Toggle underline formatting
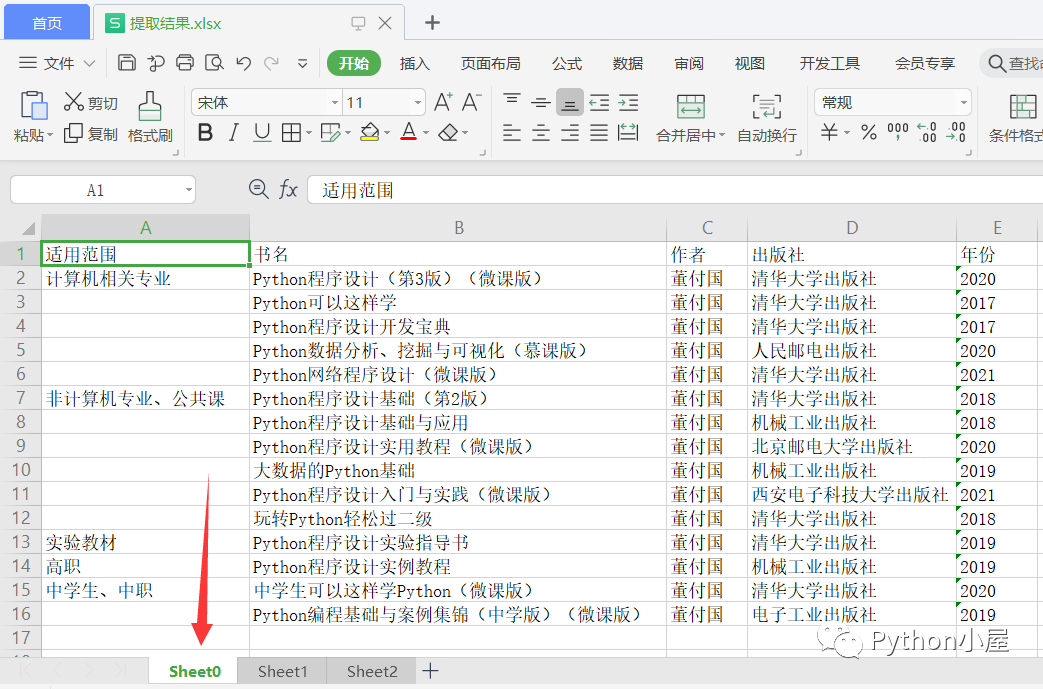The width and height of the screenshot is (1043, 689). click(262, 133)
